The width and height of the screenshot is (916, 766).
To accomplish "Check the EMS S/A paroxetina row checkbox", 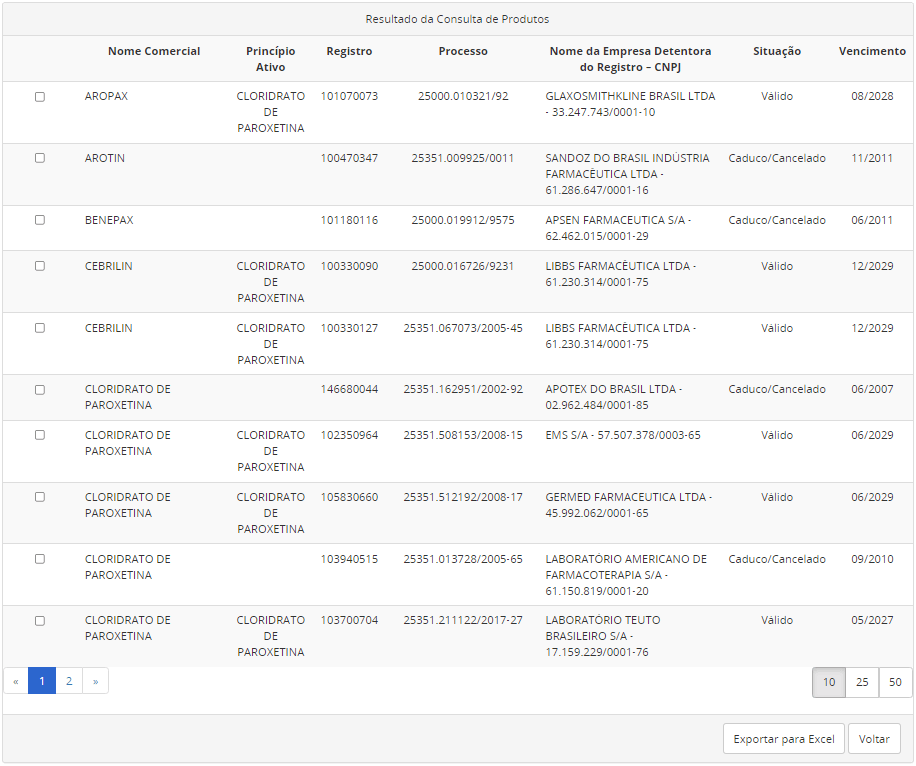I will point(40,435).
